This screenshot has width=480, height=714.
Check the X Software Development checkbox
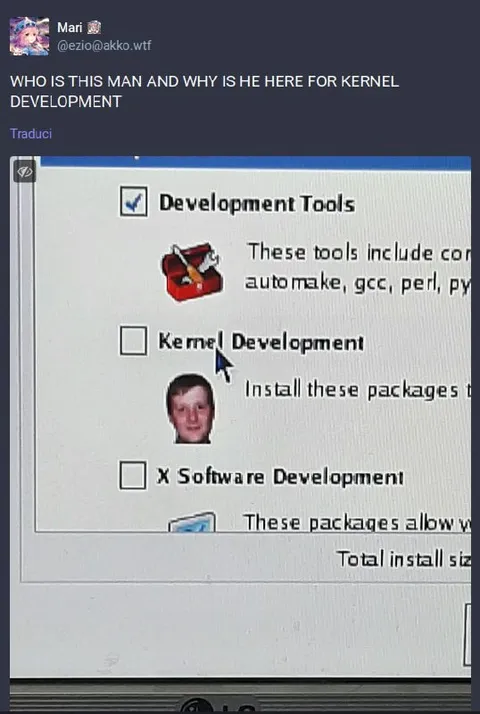[x=133, y=475]
